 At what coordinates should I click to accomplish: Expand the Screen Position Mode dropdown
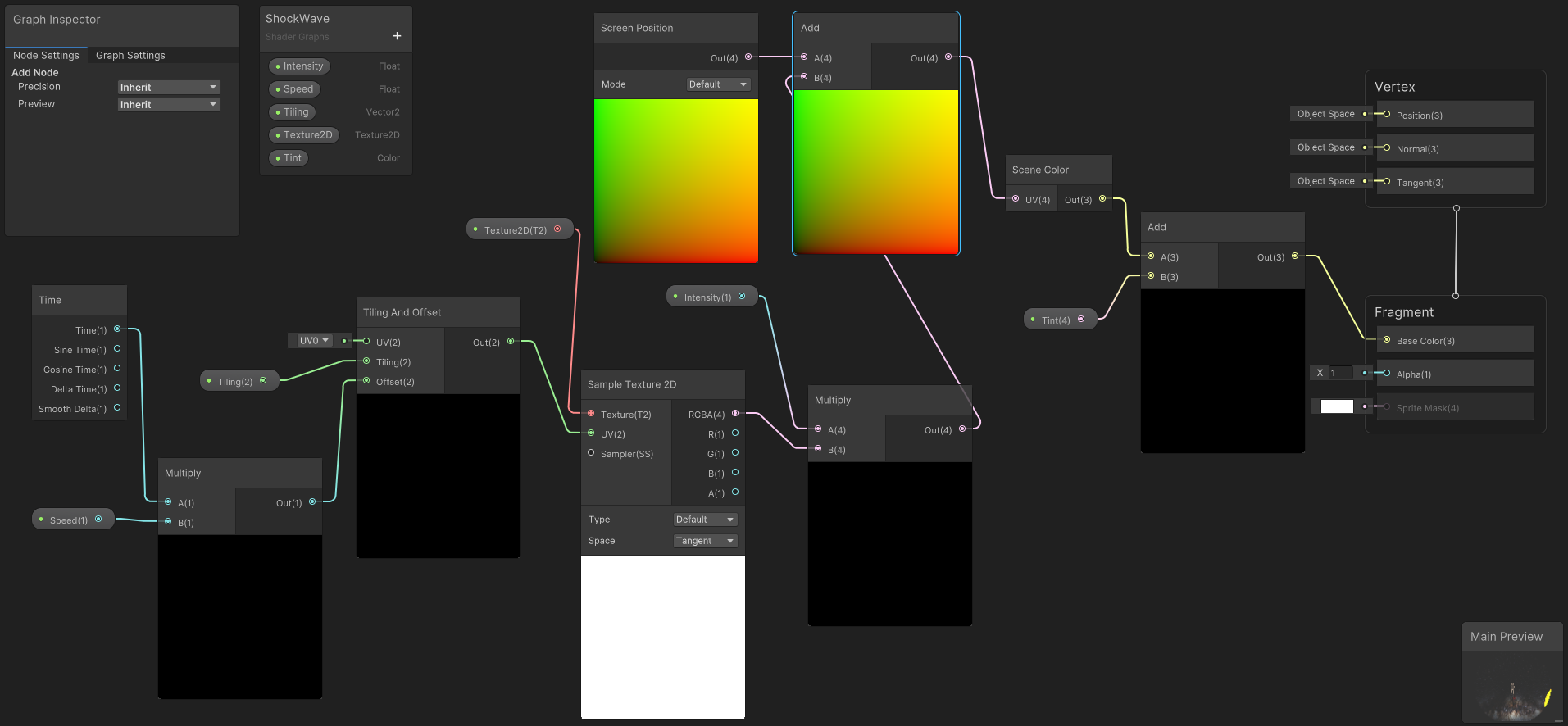tap(718, 84)
